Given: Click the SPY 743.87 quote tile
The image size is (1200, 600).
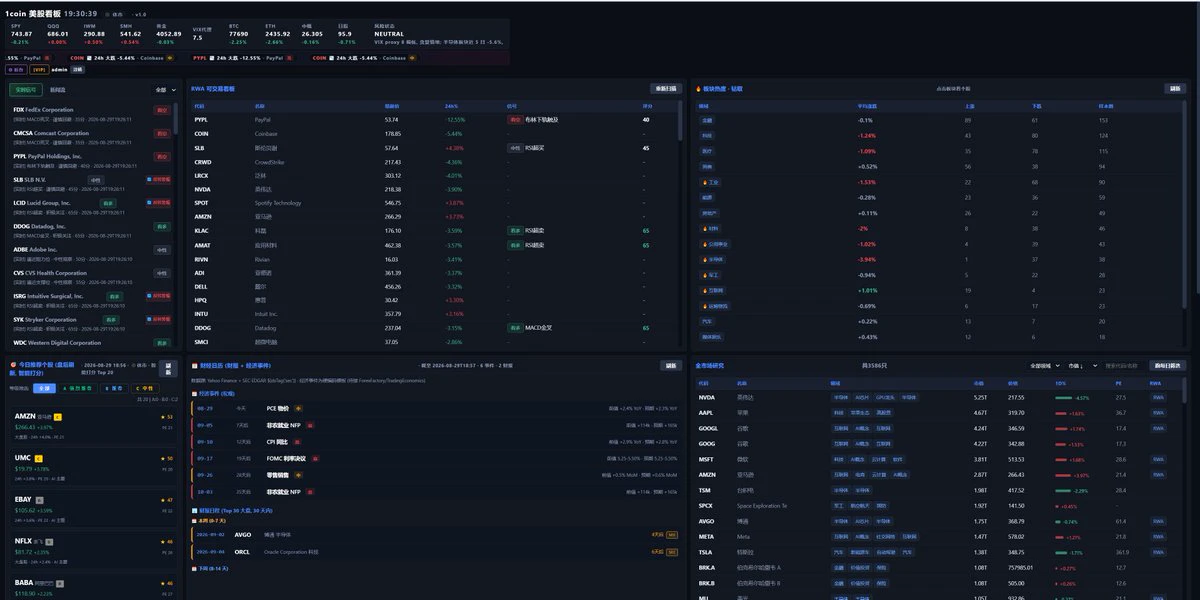Looking at the screenshot, I should [21, 34].
